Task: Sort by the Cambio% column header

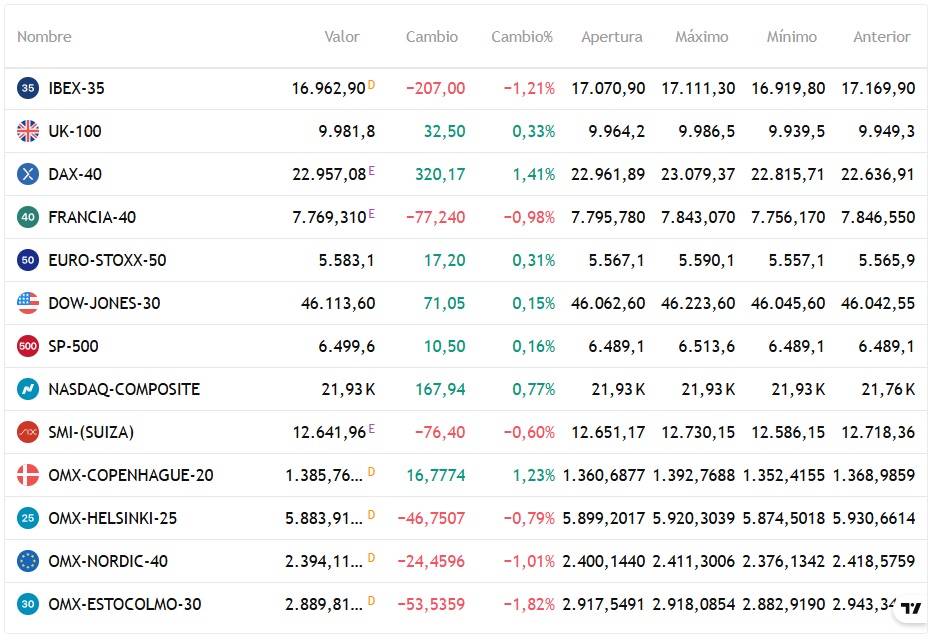Action: pyautogui.click(x=522, y=37)
